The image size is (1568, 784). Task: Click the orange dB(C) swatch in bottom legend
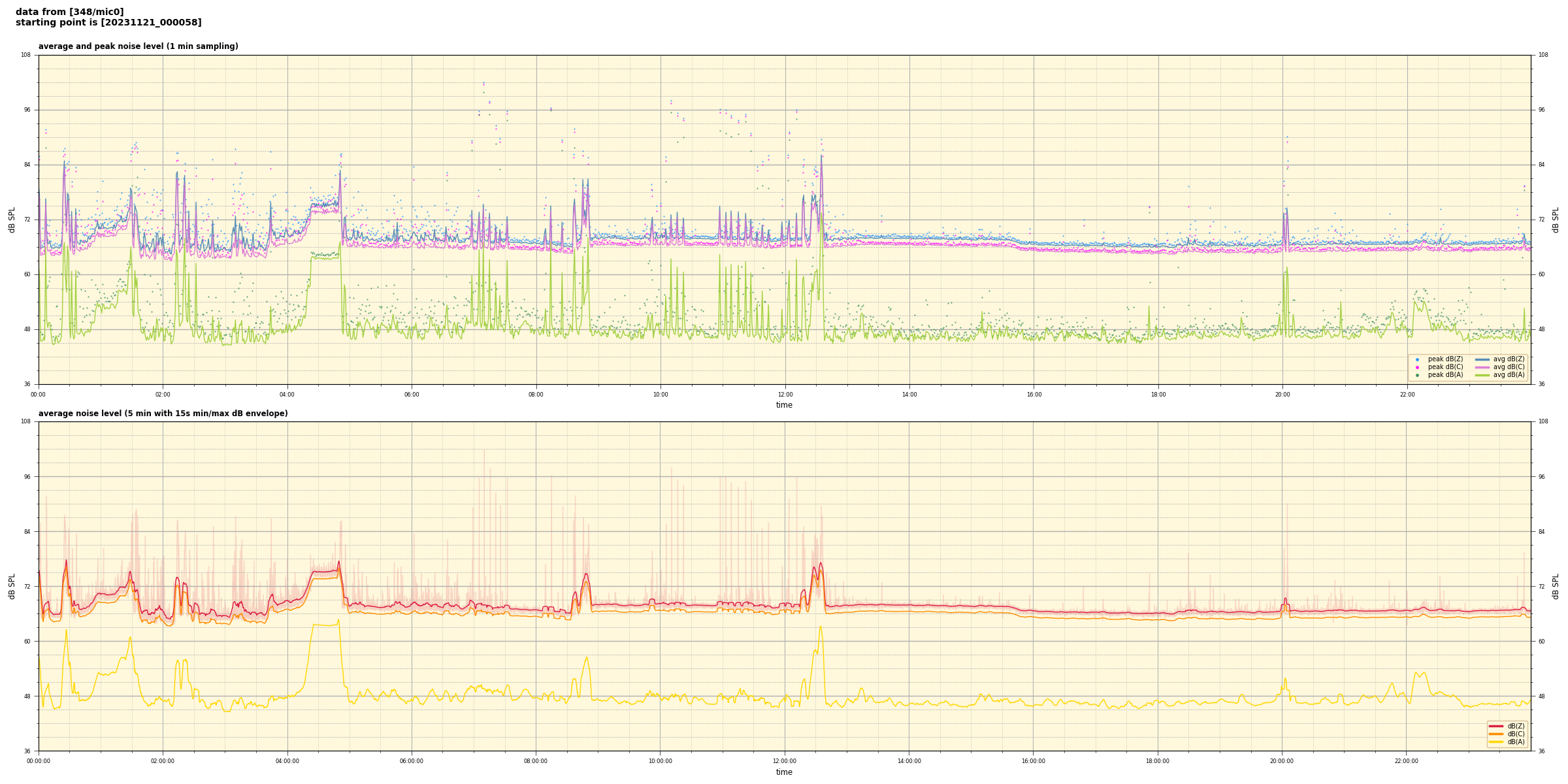(x=1496, y=734)
